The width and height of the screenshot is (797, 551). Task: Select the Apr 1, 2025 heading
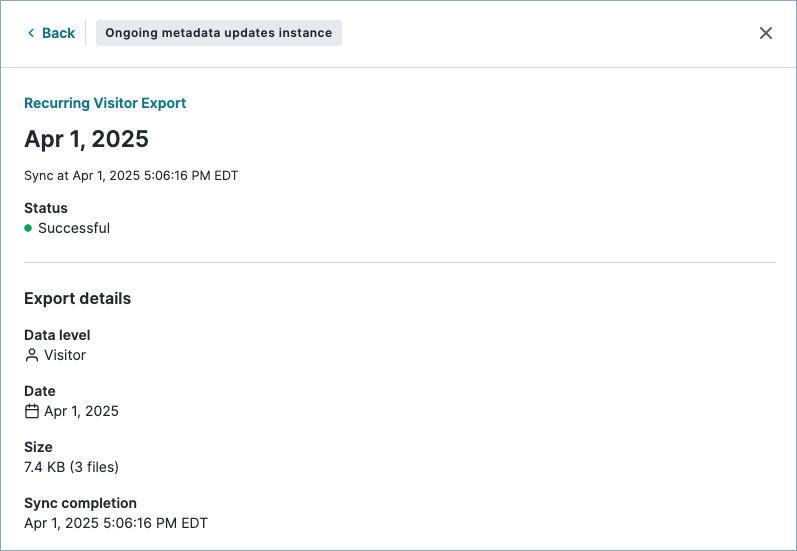coord(86,139)
